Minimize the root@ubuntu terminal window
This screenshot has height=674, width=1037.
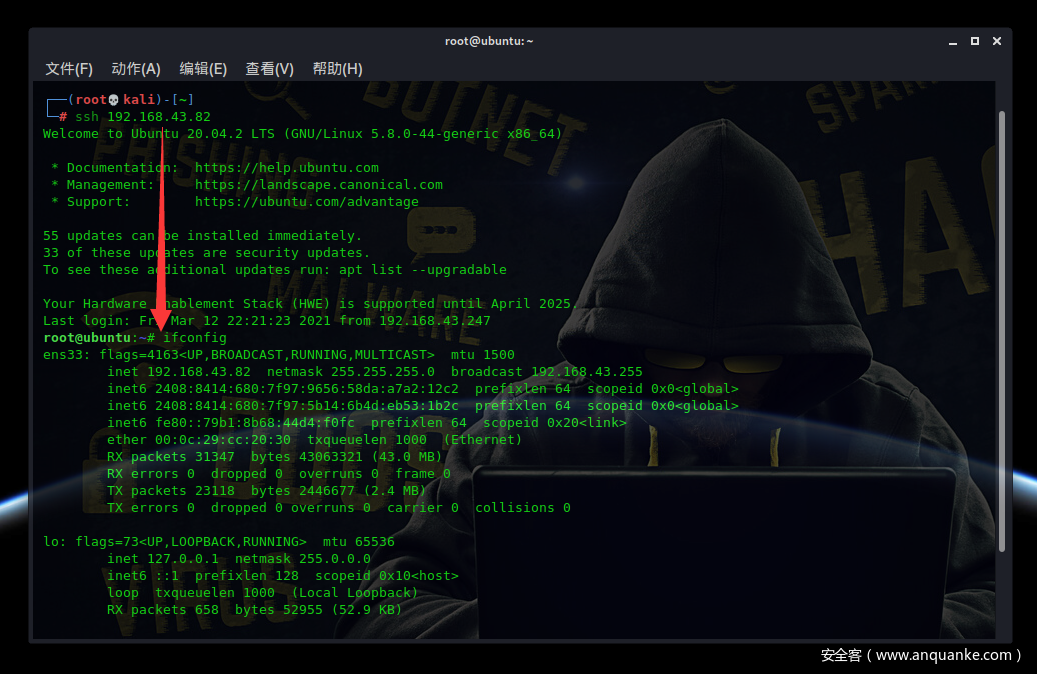pyautogui.click(x=953, y=42)
